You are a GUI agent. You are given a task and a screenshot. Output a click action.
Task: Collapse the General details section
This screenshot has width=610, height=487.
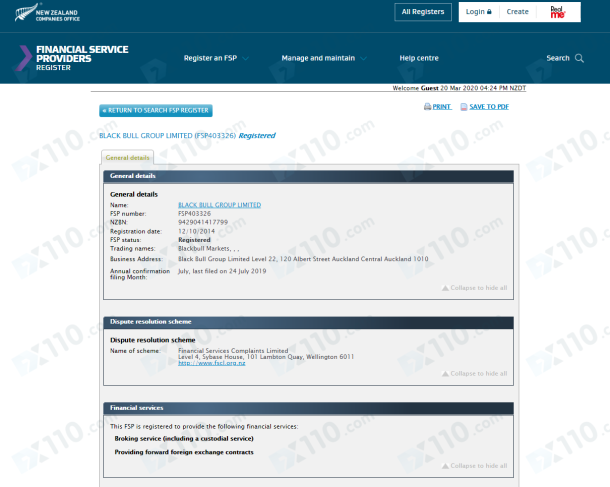pyautogui.click(x=475, y=288)
